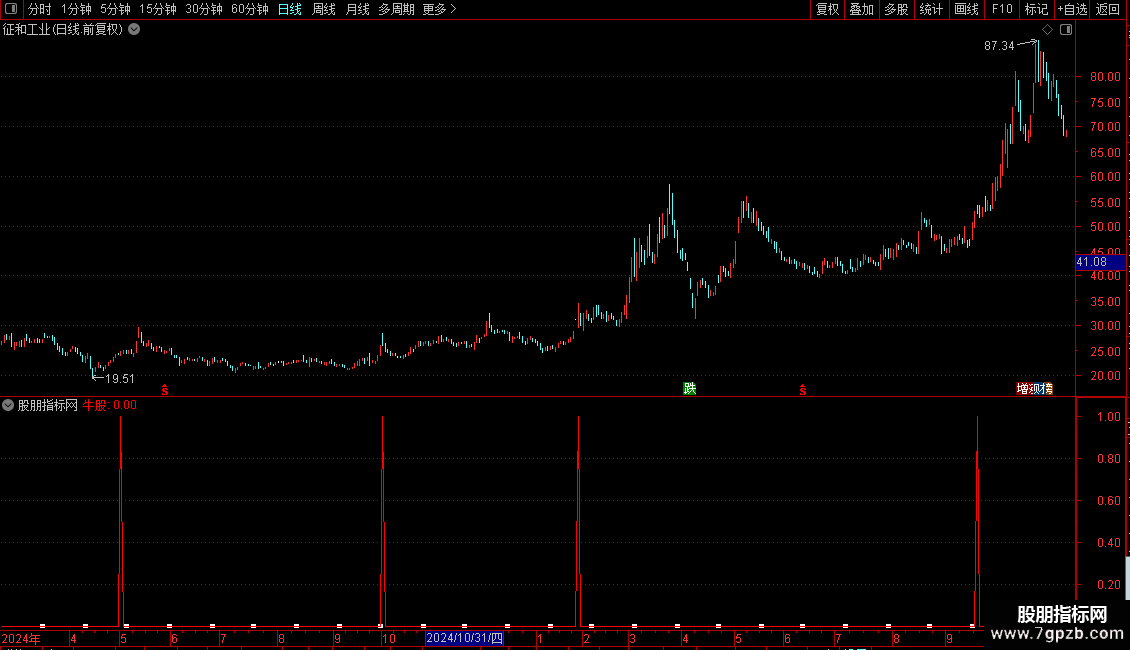Image resolution: width=1130 pixels, height=650 pixels.
Task: Toggle the right side panel icon
Action: 1066,30
